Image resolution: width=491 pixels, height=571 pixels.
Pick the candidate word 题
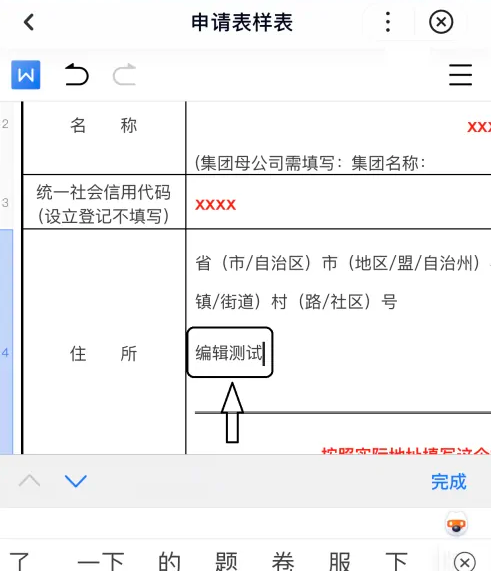tap(226, 561)
